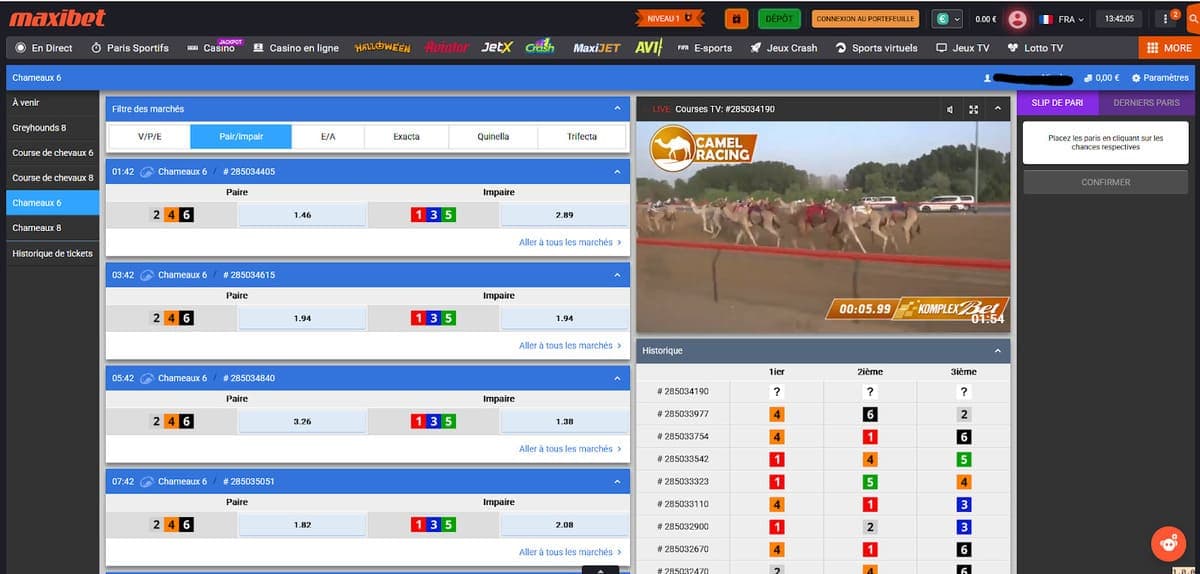
Task: Open the Casino en ligne menu
Action: click(x=296, y=48)
